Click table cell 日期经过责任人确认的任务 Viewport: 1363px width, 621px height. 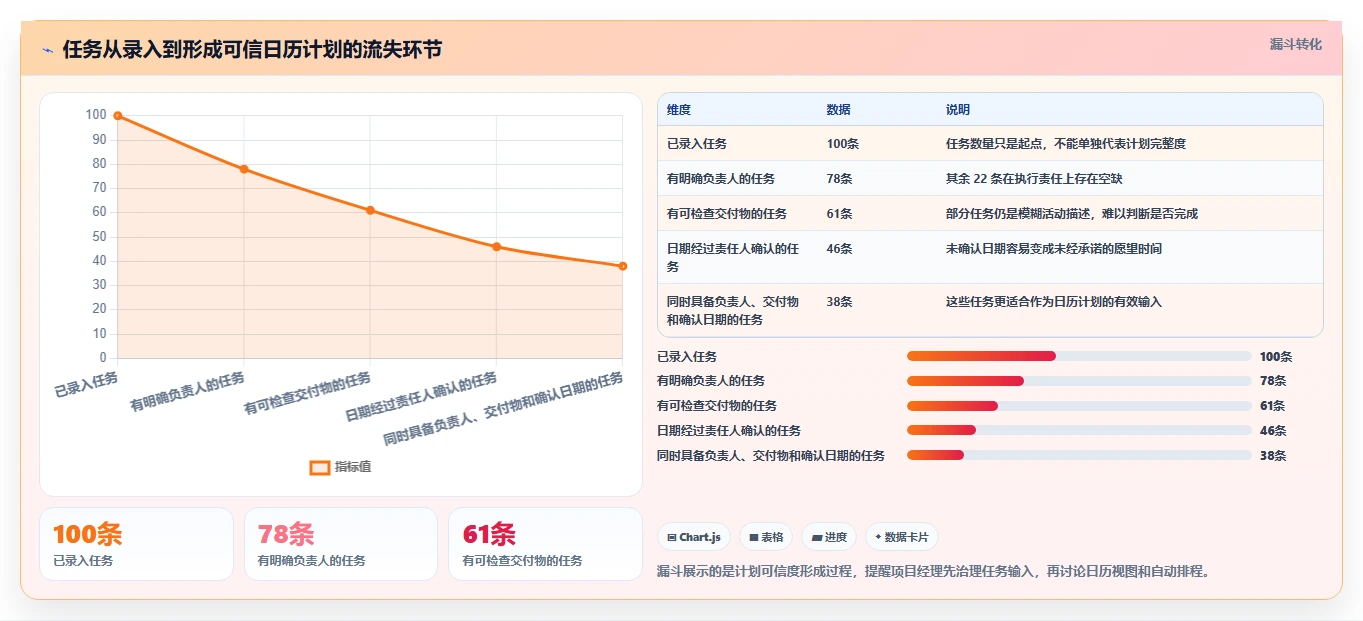point(733,258)
